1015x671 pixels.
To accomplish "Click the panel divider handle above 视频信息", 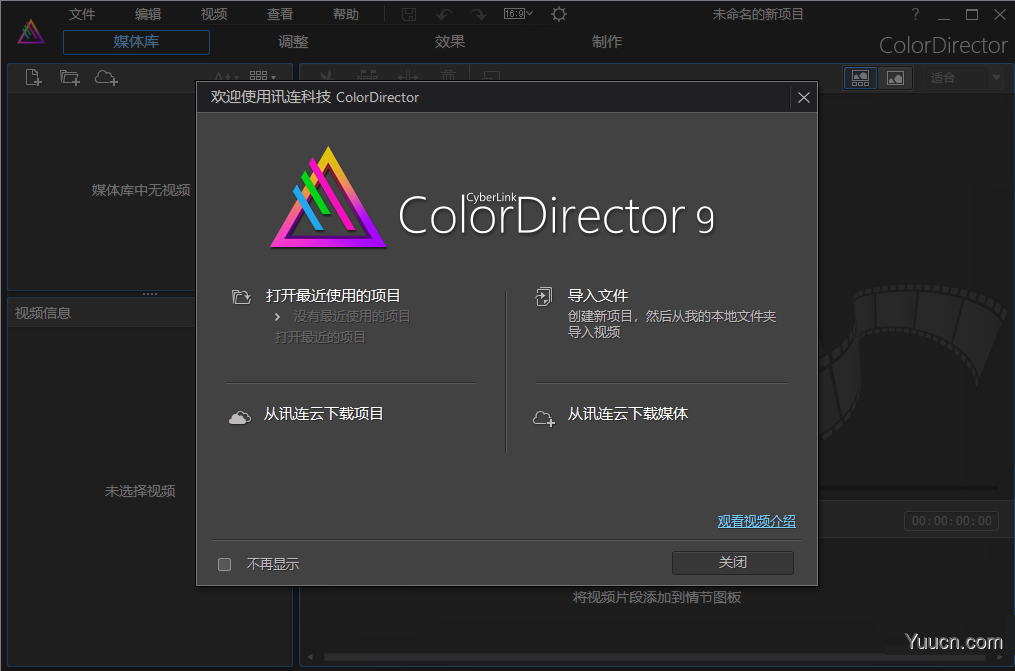I will coord(150,294).
